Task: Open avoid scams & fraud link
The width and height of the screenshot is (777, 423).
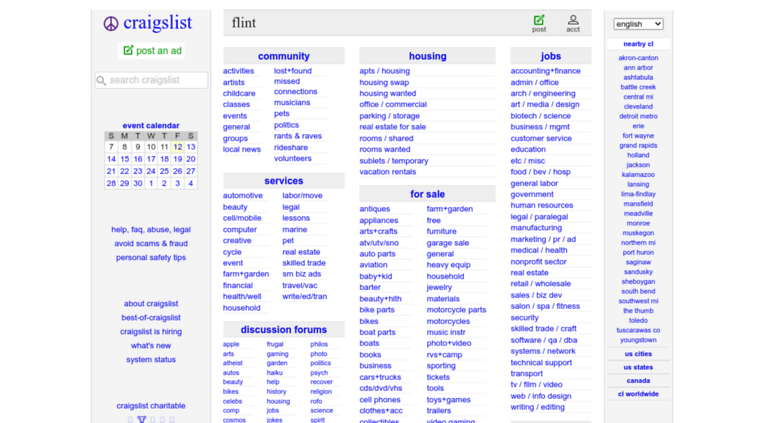Action: (x=151, y=243)
